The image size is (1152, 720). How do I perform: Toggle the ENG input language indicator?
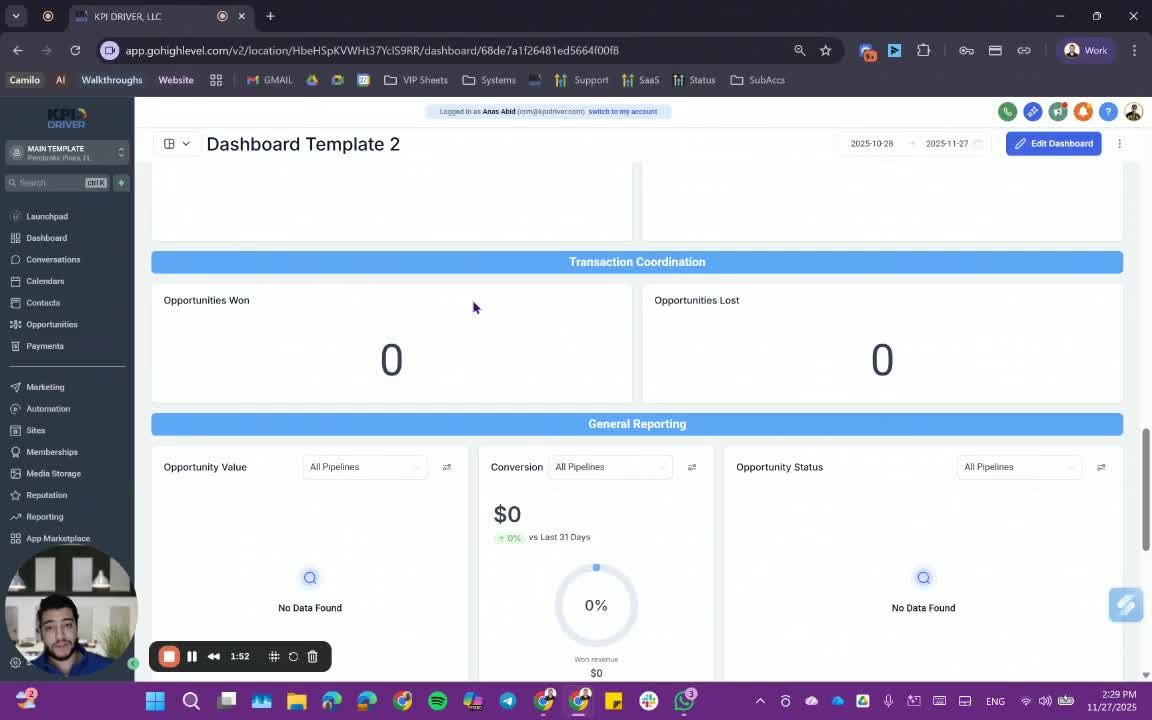(995, 701)
